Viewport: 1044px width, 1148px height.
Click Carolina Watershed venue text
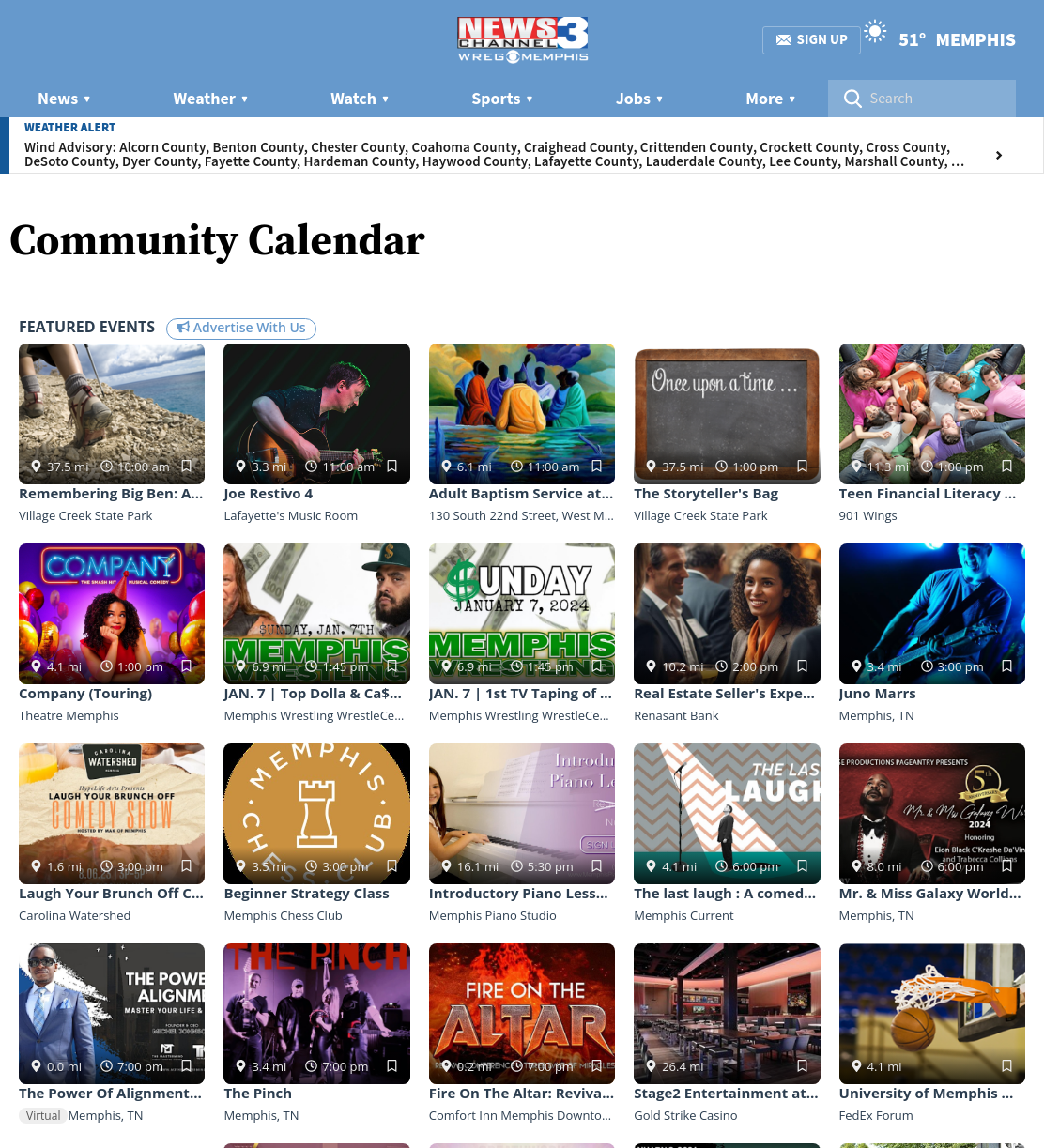tap(75, 915)
